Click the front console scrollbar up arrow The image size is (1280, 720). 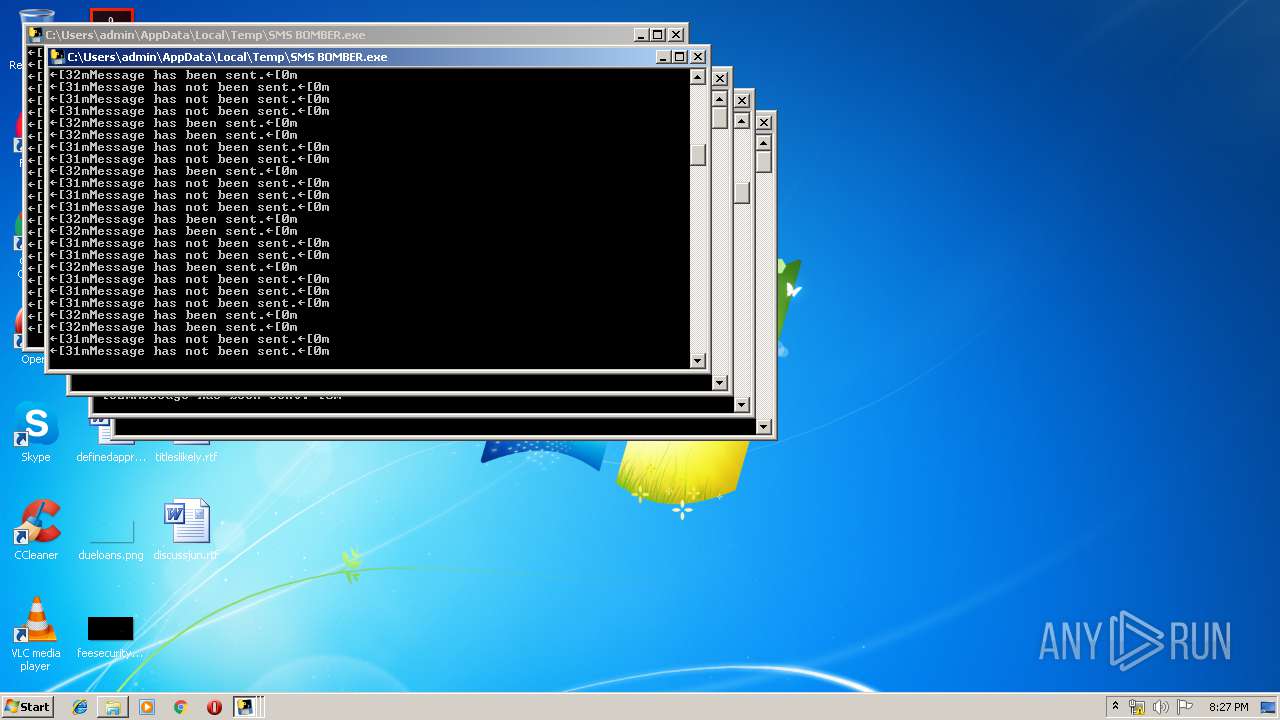point(698,77)
